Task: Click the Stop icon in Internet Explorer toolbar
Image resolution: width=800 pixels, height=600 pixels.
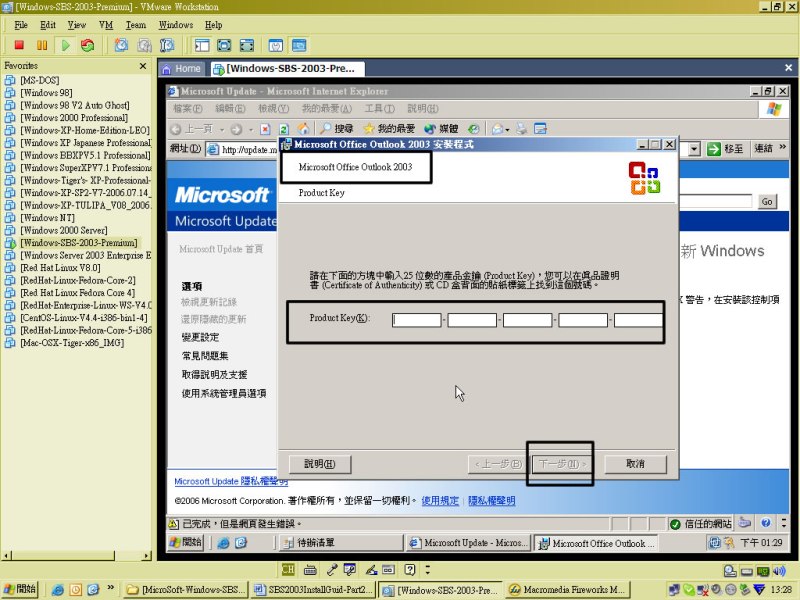Action: click(265, 129)
